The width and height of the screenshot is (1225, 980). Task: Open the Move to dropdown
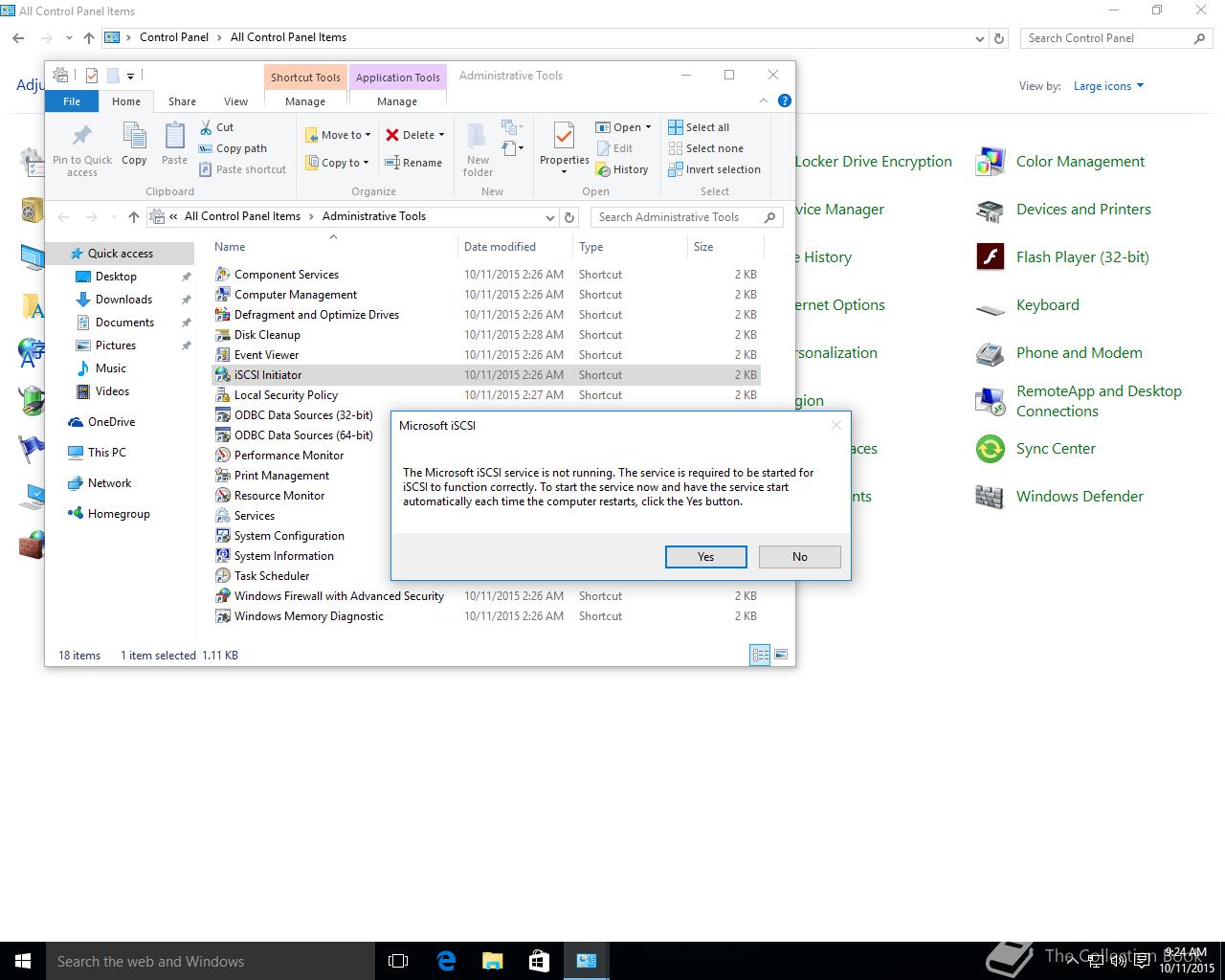coord(338,135)
